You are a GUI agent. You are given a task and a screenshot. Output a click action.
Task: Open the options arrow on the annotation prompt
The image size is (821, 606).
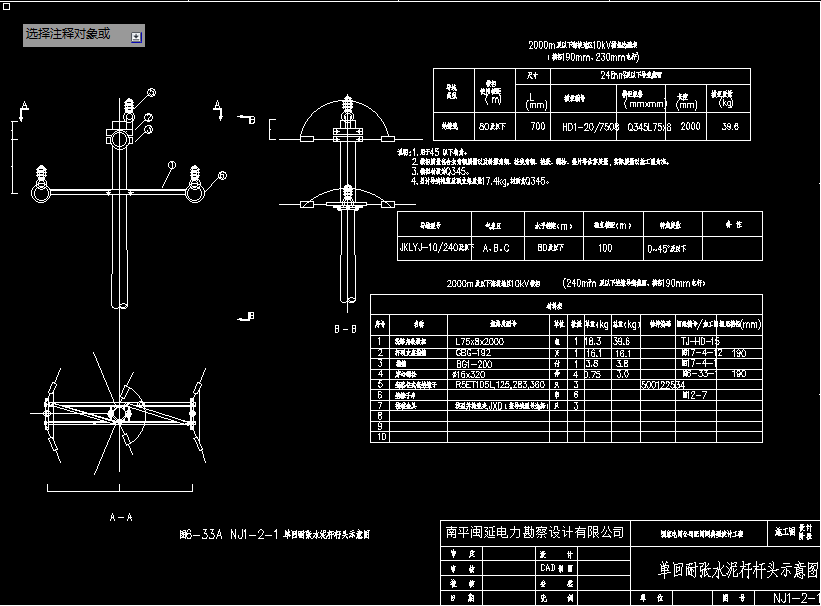(136, 37)
